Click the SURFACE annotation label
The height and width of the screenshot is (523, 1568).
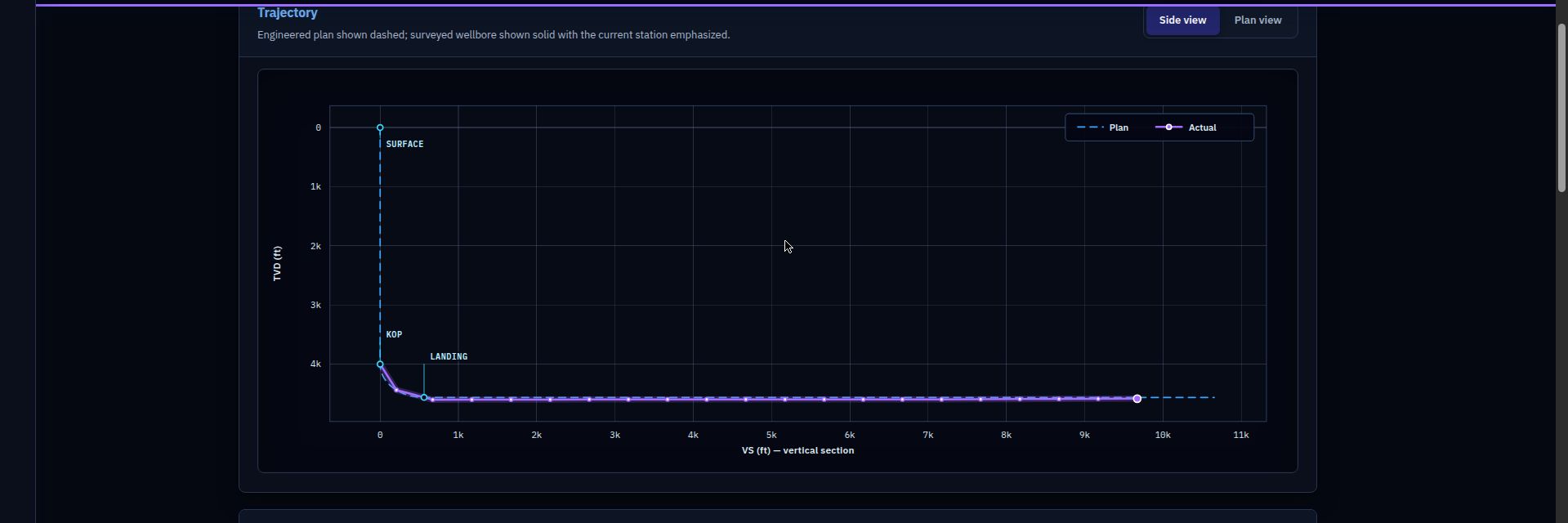404,144
